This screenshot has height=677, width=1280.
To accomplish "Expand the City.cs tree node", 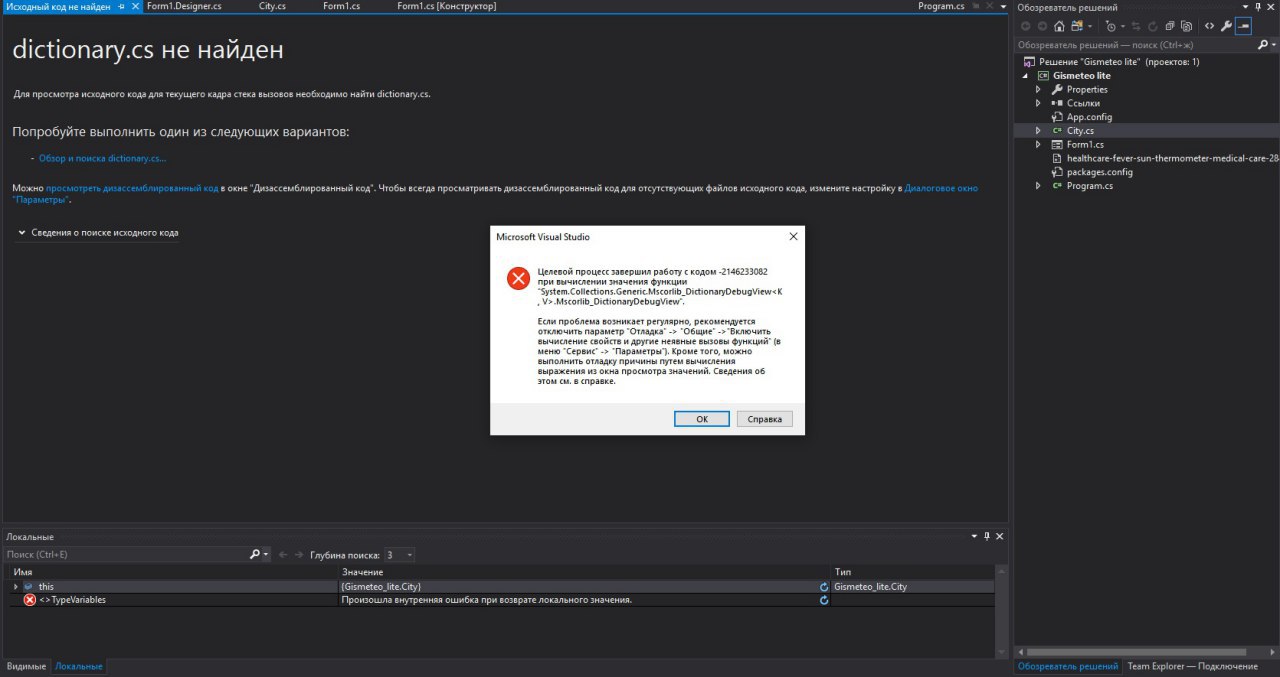I will 1038,131.
